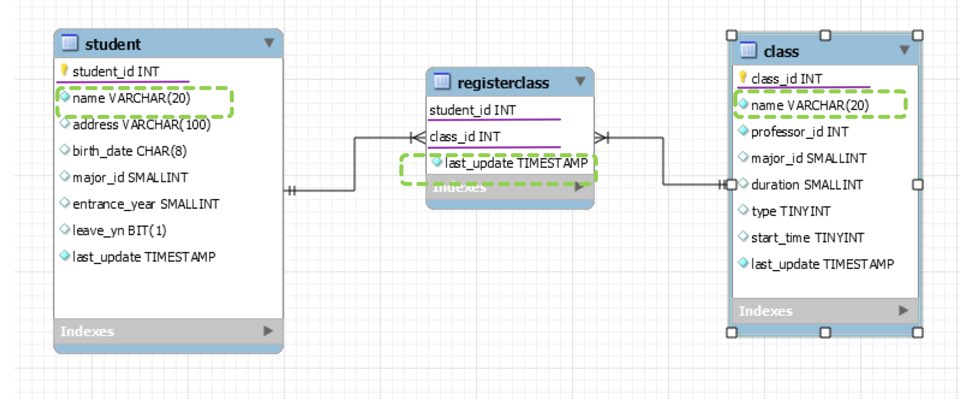Click the class table icon
The height and width of the screenshot is (399, 960).
748,50
